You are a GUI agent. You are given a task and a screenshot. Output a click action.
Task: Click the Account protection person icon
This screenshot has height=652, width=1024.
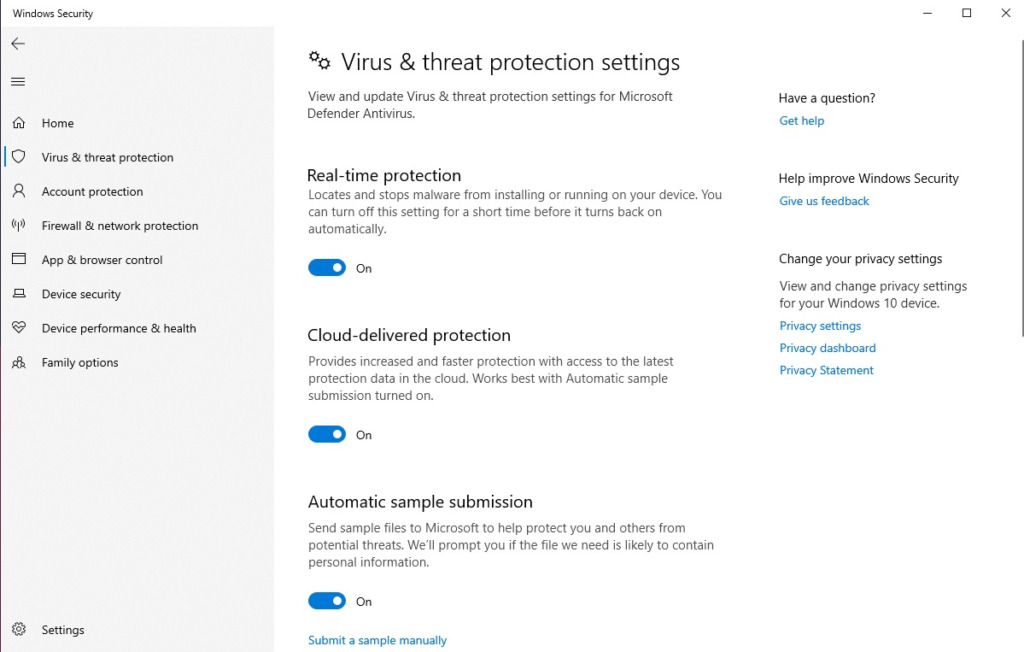18,191
